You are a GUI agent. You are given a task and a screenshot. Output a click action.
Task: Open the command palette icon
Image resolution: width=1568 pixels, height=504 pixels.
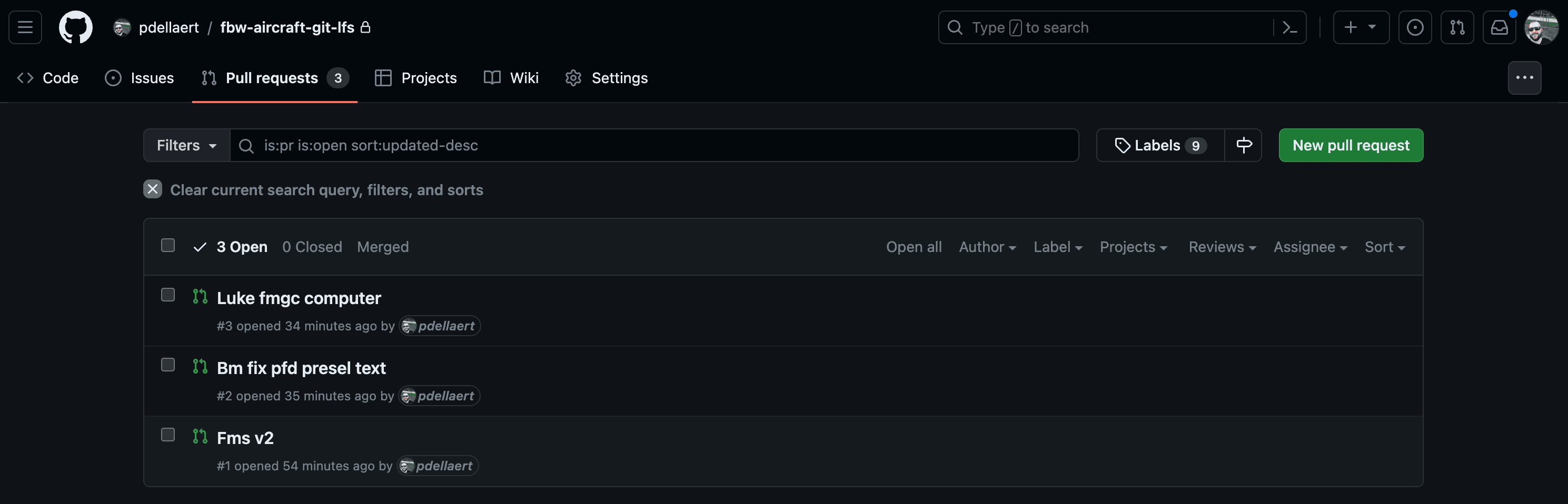tap(1289, 27)
